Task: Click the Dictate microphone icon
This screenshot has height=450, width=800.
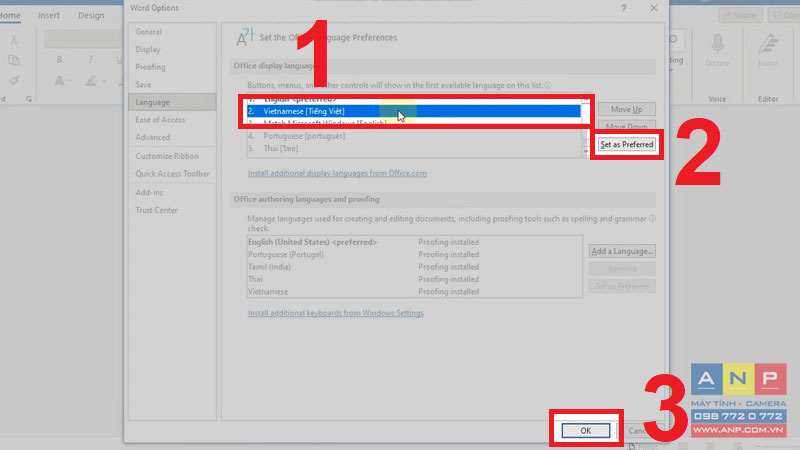Action: [717, 45]
